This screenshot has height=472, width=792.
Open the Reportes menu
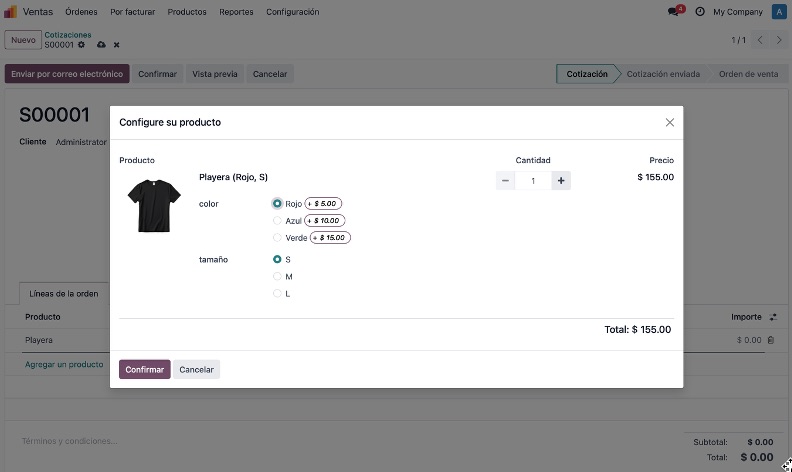click(x=236, y=12)
